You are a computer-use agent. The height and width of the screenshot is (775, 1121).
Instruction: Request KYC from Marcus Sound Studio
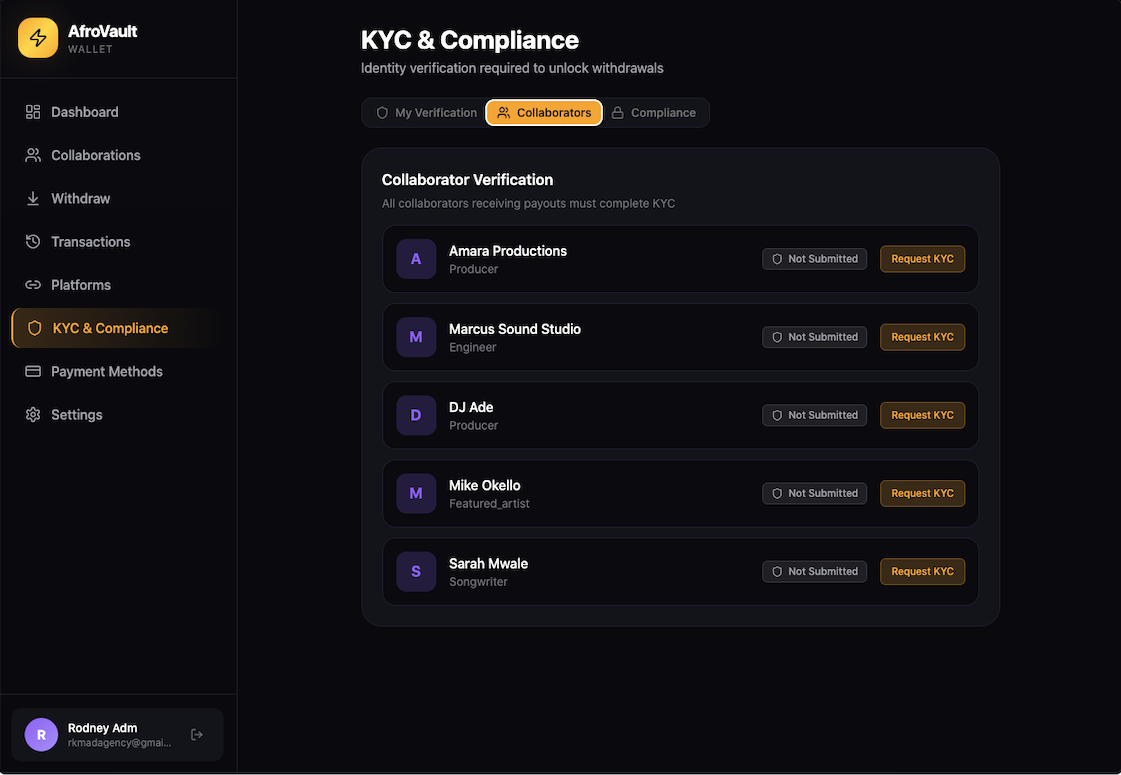tap(922, 337)
